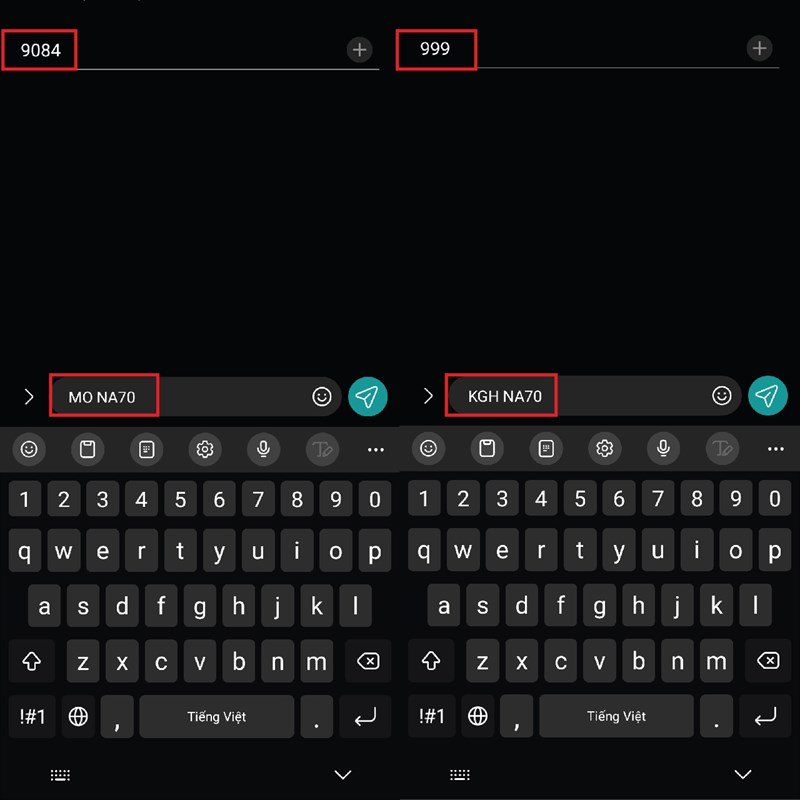This screenshot has height=800, width=800.
Task: Add recipient next to 999
Action: pyautogui.click(x=759, y=48)
